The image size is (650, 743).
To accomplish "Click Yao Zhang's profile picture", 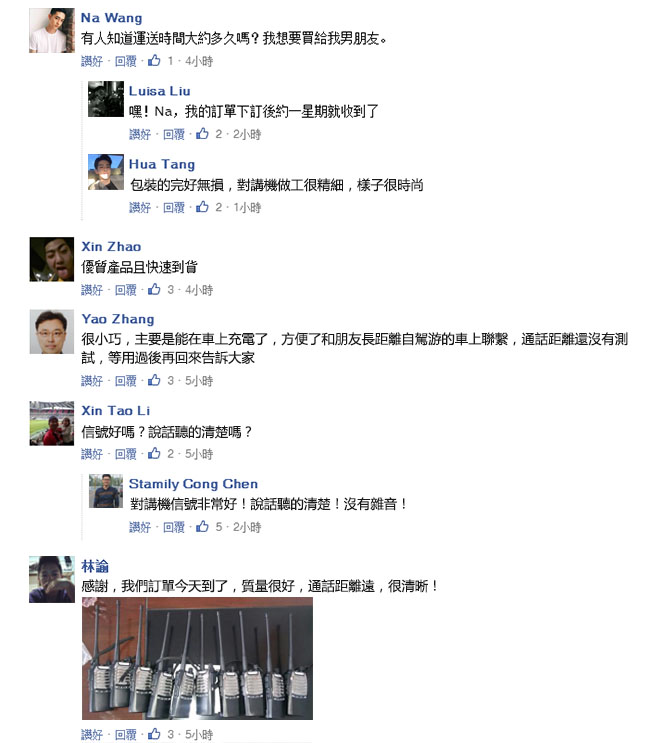I will pyautogui.click(x=52, y=332).
